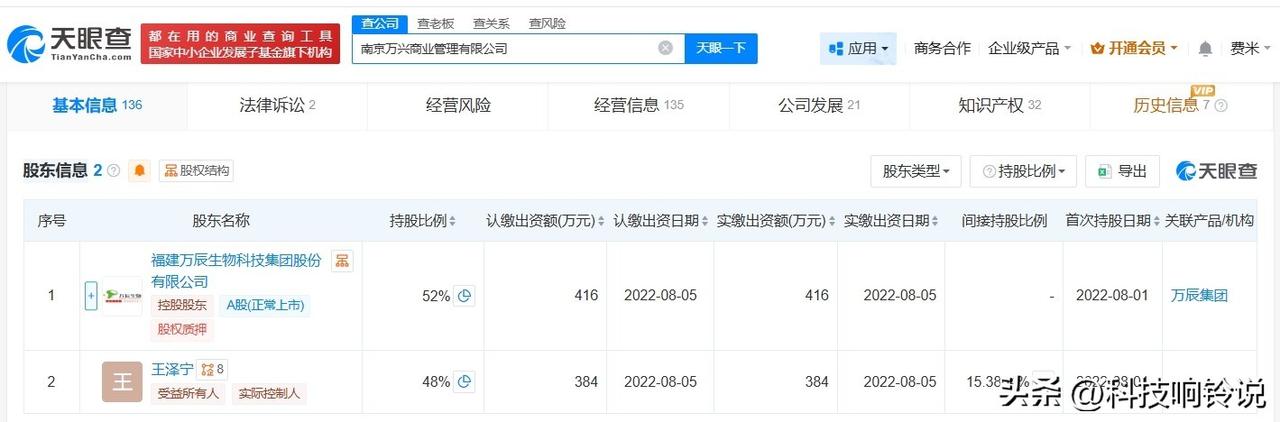Click the A股(正常上市) tag

(265, 306)
